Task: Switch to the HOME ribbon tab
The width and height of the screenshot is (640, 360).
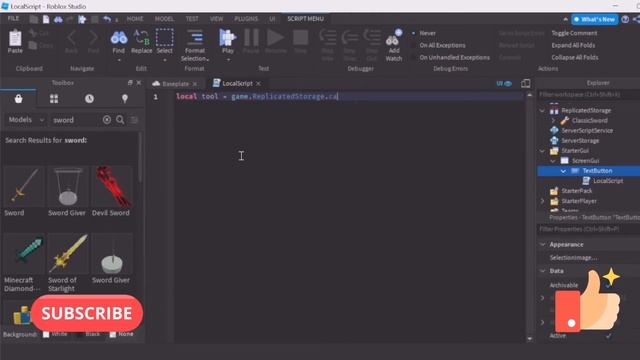Action: (x=135, y=19)
